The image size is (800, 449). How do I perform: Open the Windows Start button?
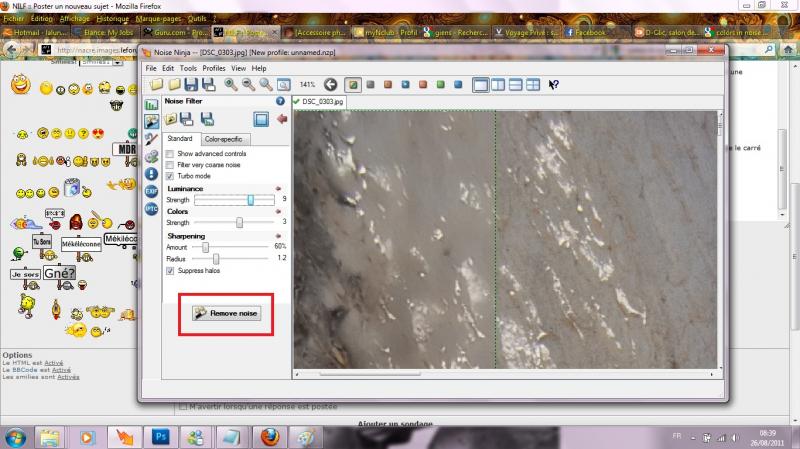pyautogui.click(x=15, y=438)
